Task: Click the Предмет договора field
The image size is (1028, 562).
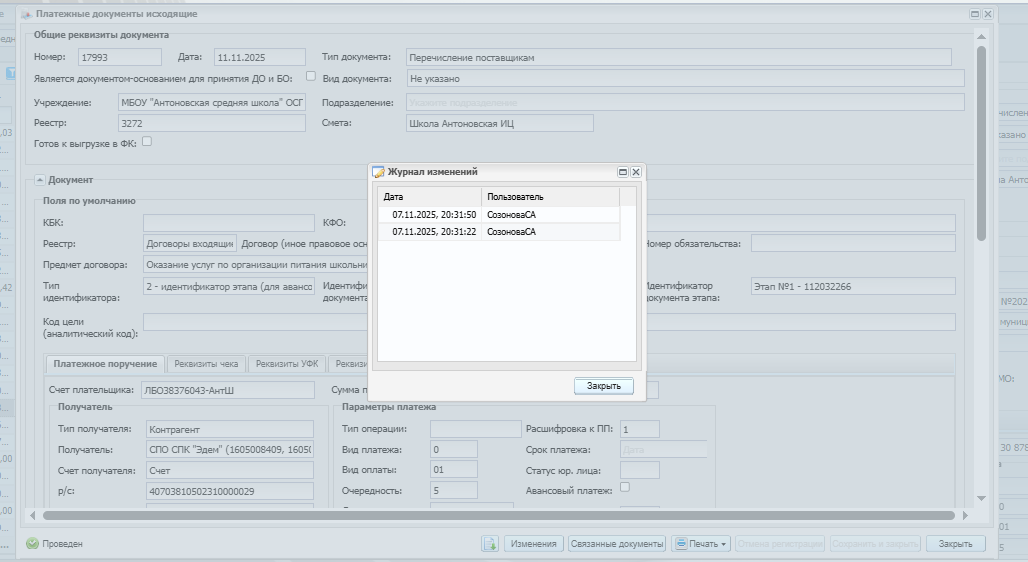Action: click(x=256, y=265)
